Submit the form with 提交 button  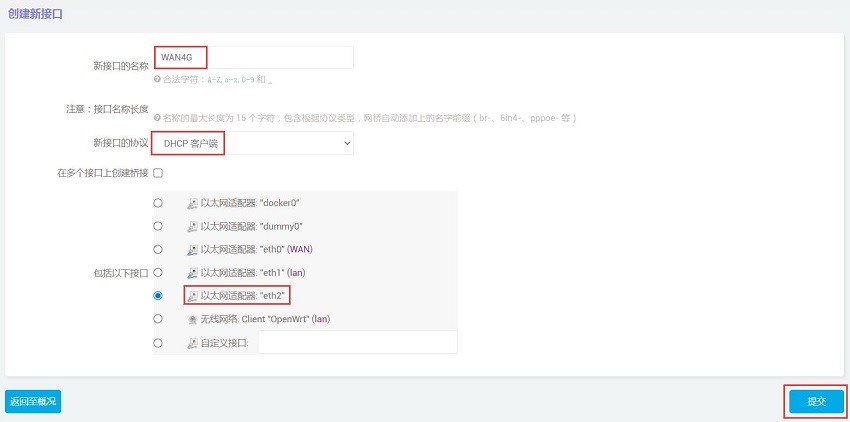click(x=816, y=401)
